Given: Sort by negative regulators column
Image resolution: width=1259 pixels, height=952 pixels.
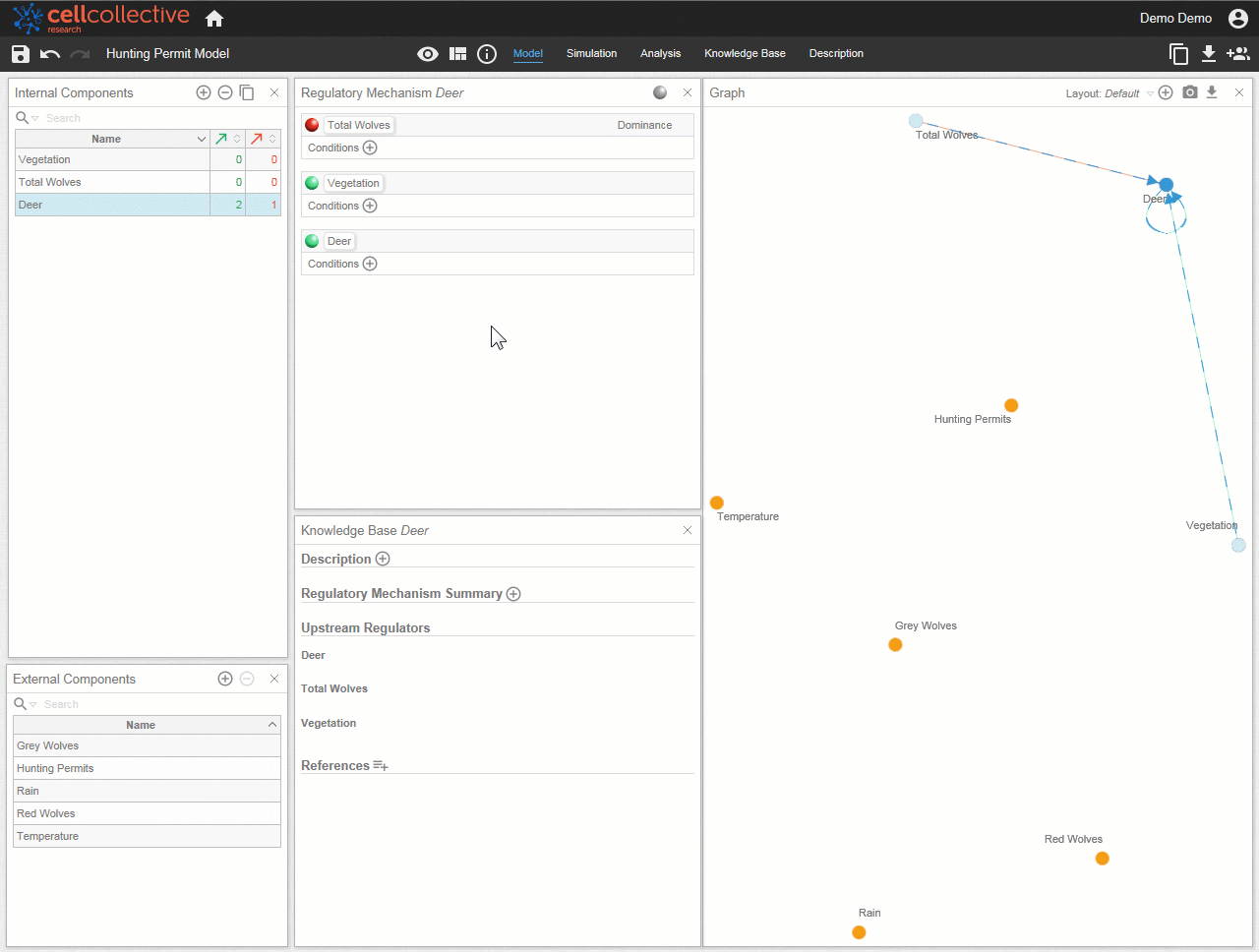Looking at the screenshot, I should pyautogui.click(x=263, y=139).
